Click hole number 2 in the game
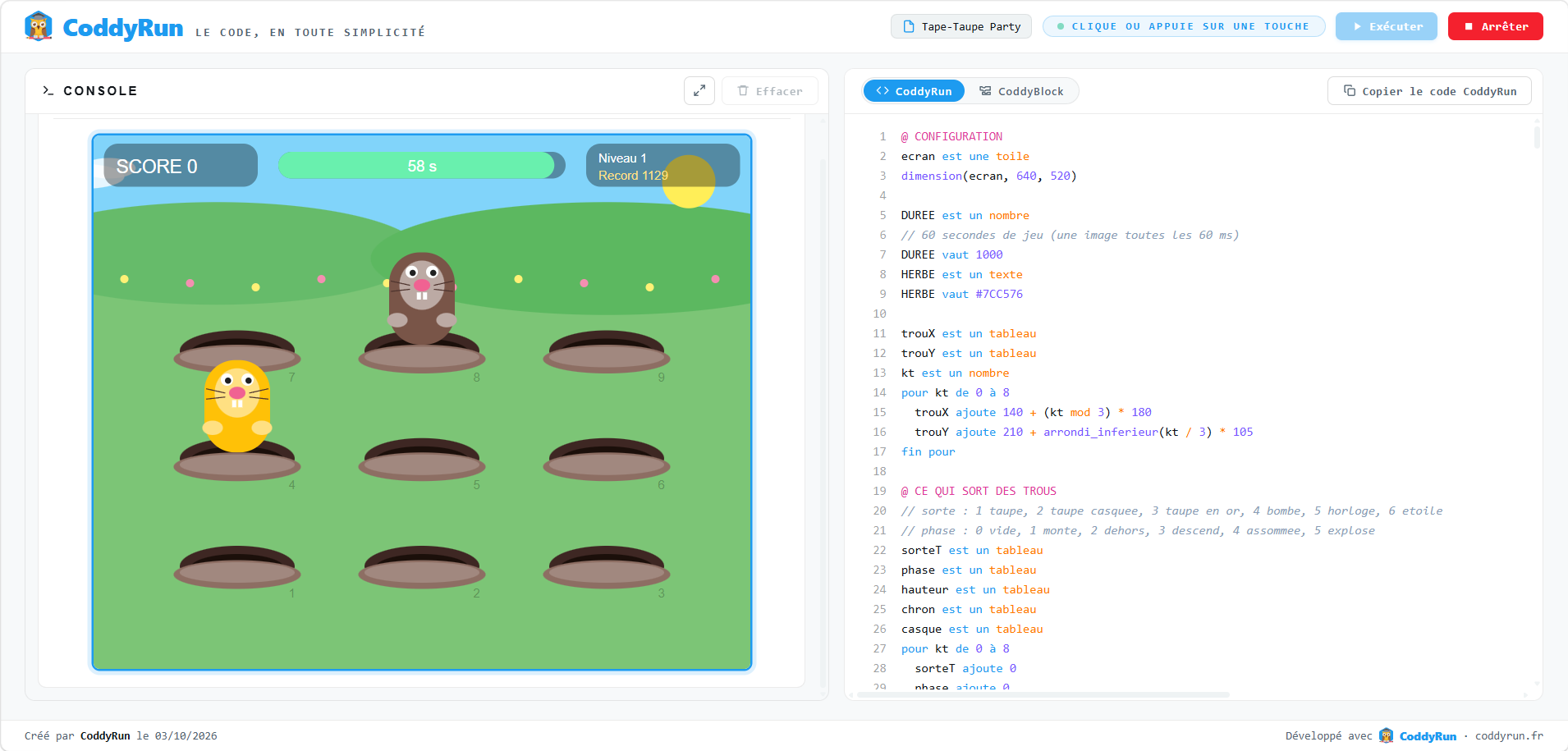Viewport: 1568px width, 751px height. tap(422, 568)
